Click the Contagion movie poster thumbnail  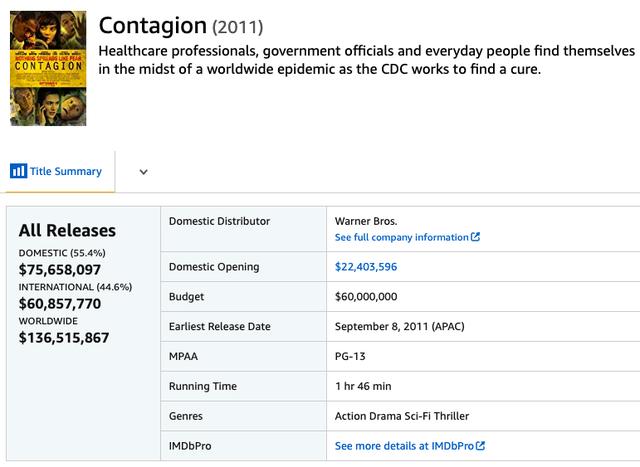(x=48, y=68)
